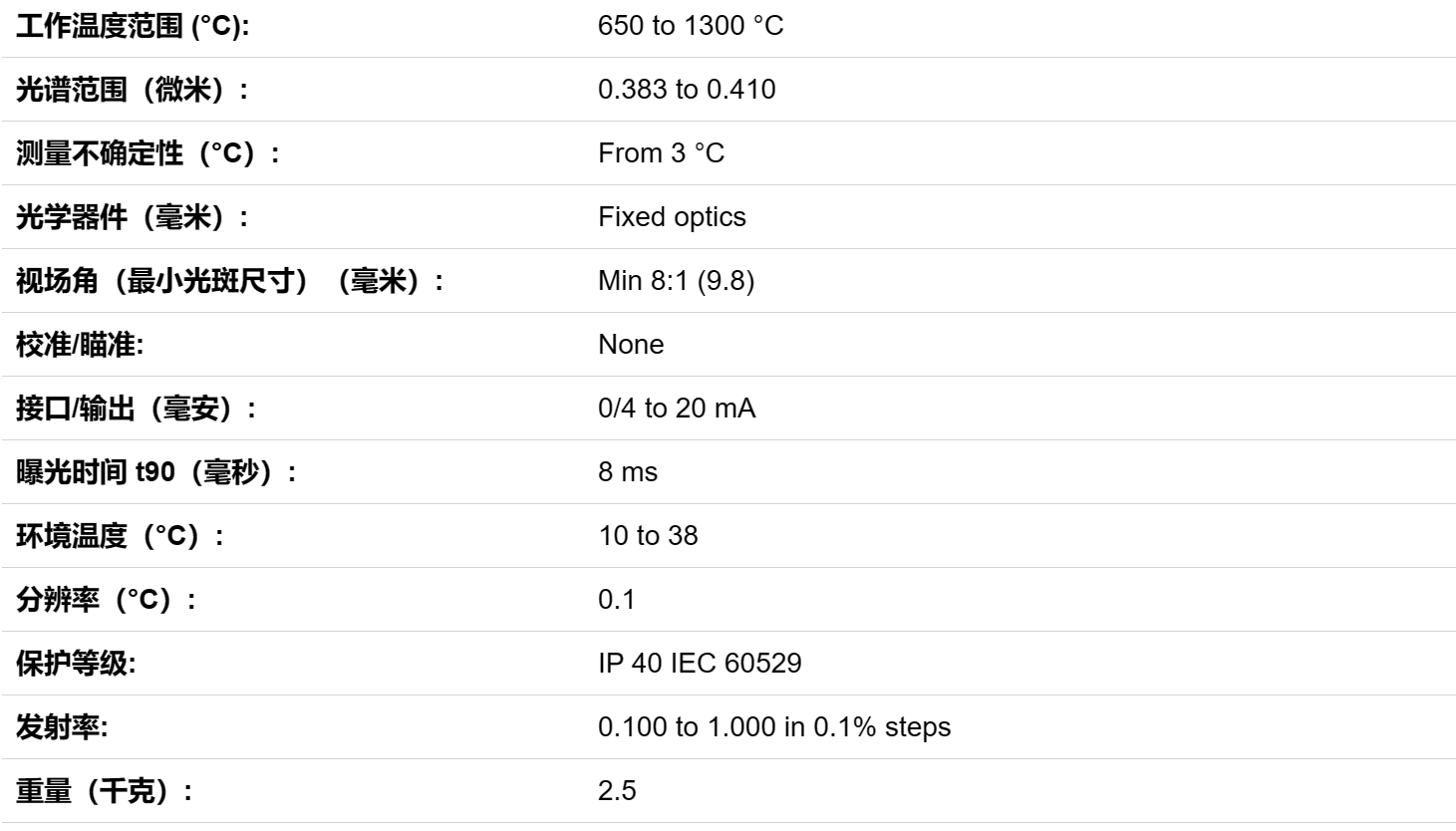Viewport: 1456px width, 831px height.
Task: Click the 分辨率 (°C) label
Action: click(x=106, y=600)
